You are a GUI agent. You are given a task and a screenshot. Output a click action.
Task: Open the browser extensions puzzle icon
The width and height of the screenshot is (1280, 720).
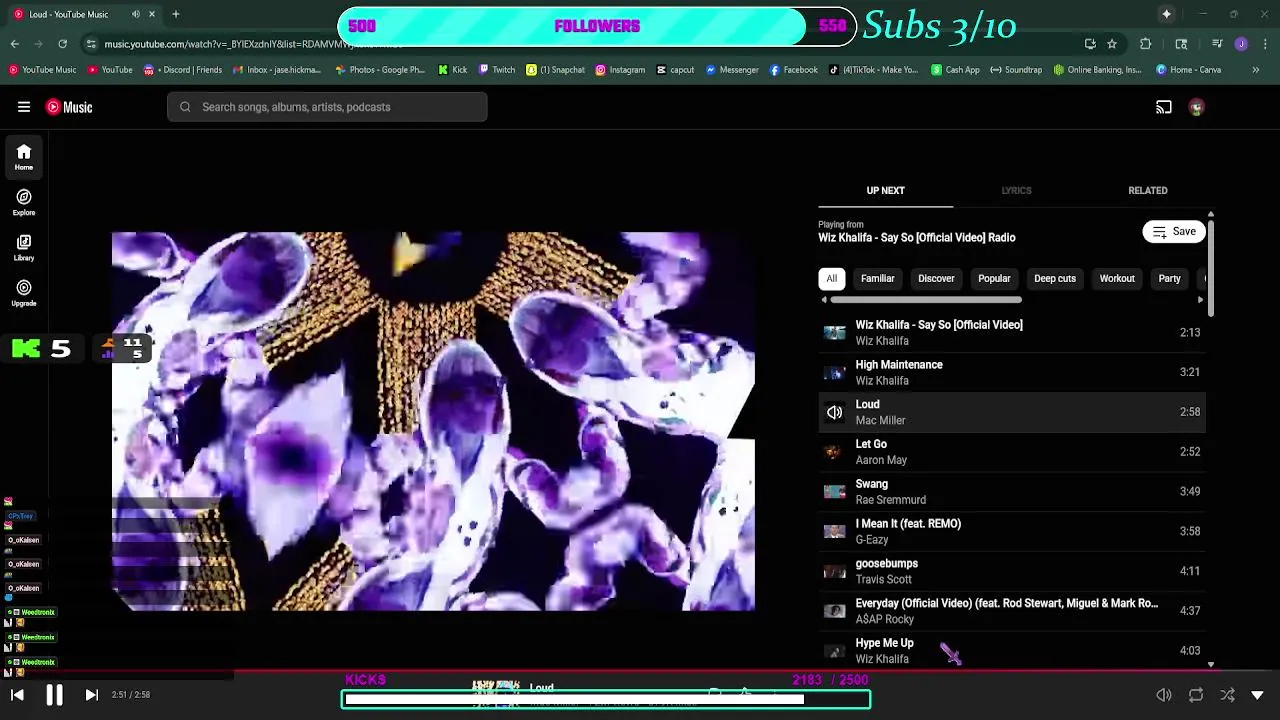(x=1146, y=44)
